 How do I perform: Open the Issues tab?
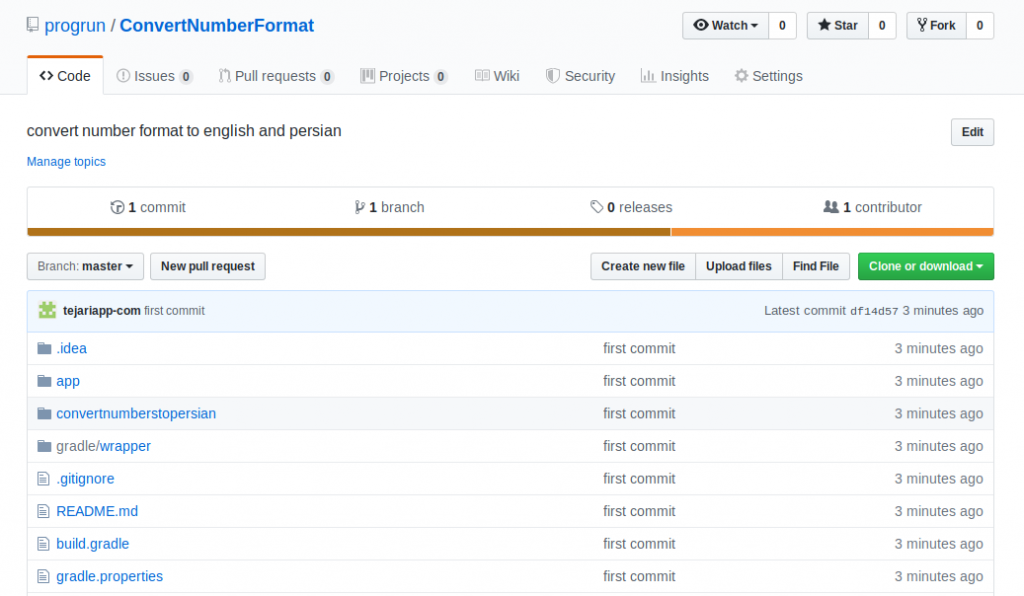coord(154,76)
